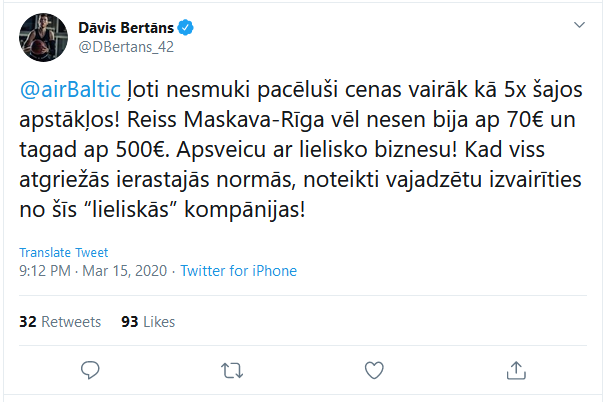Like the tweet with the heart icon

(x=373, y=370)
